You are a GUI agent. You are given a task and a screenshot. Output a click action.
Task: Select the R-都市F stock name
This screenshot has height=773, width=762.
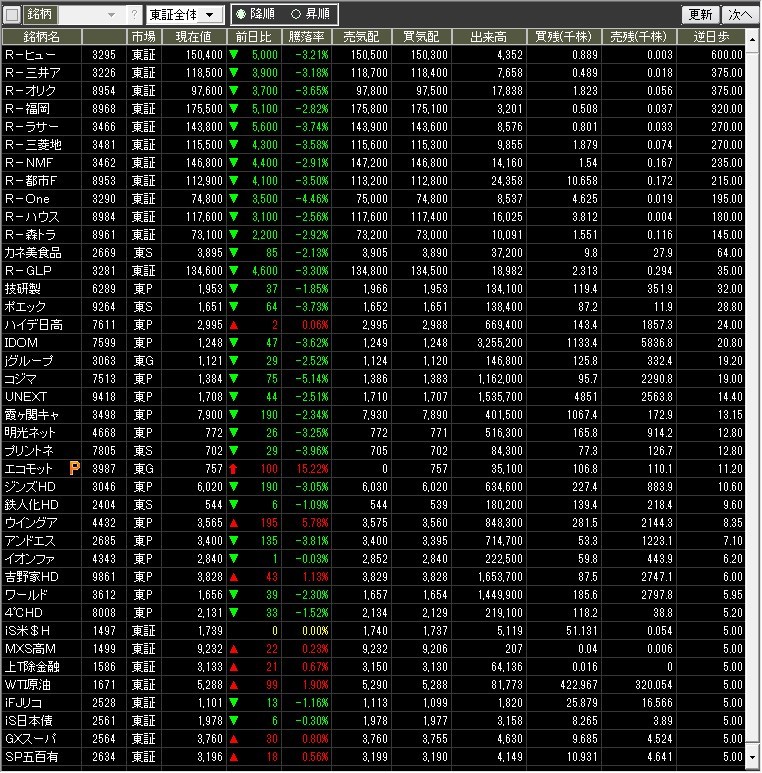click(x=31, y=181)
